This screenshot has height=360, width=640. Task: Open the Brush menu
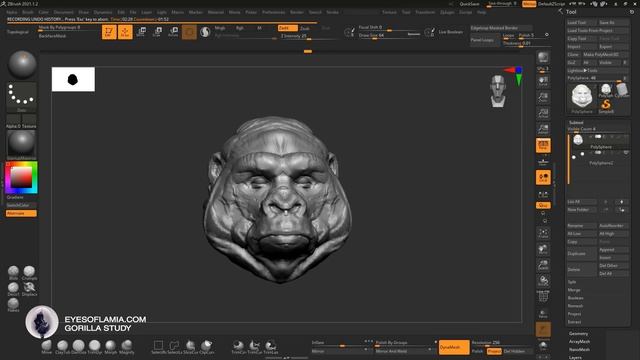[x=28, y=12]
